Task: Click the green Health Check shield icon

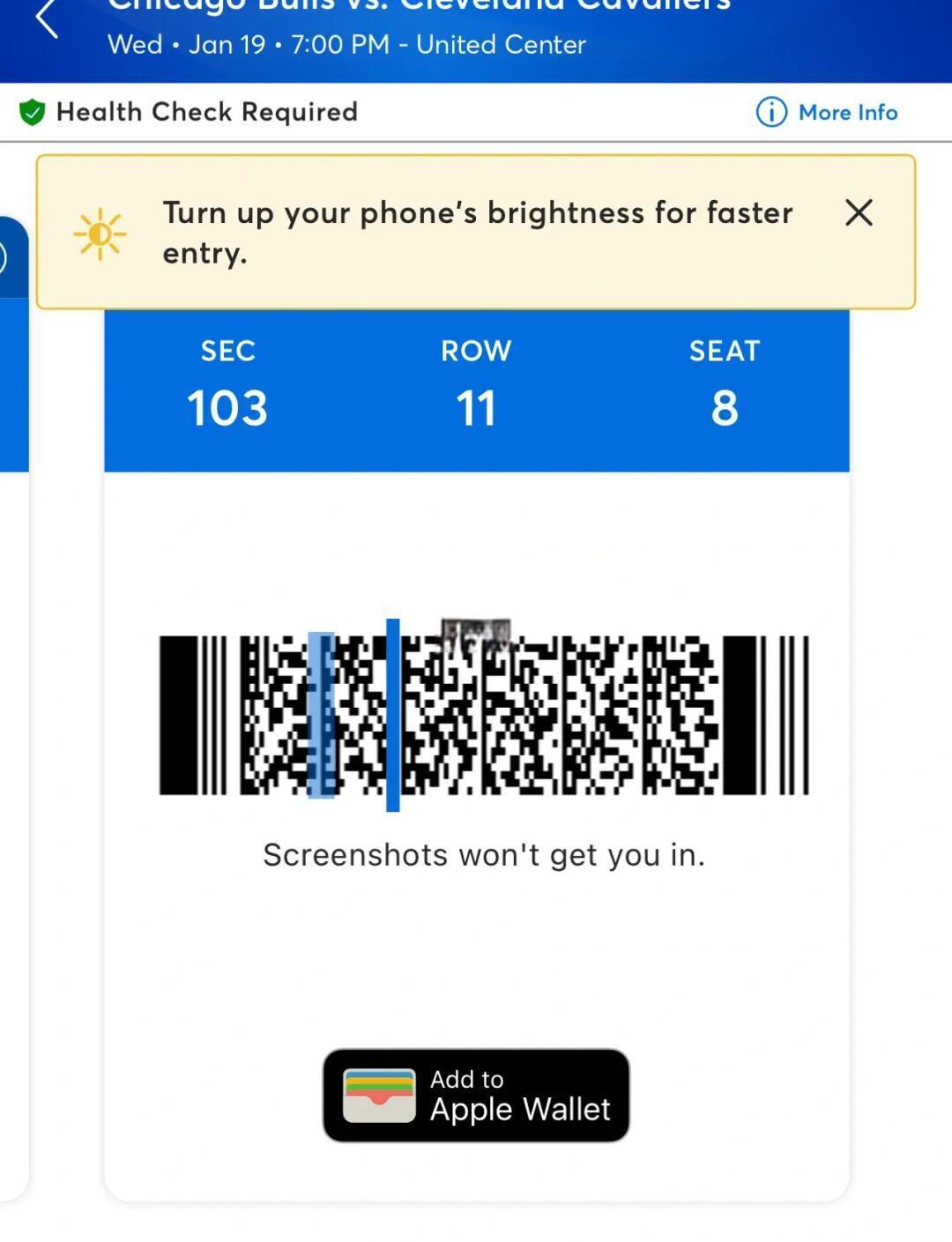Action: pos(32,113)
